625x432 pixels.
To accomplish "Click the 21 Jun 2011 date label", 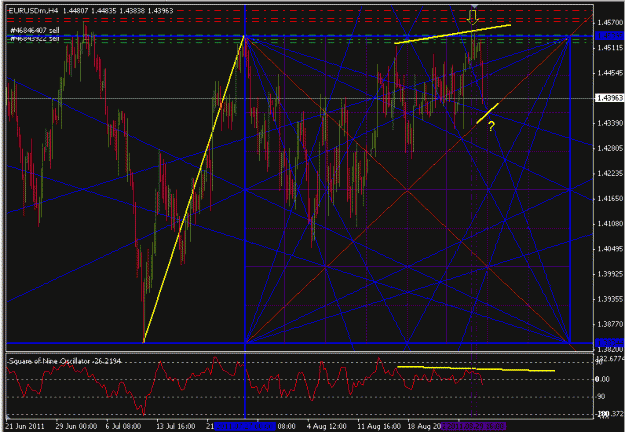I will pos(26,426).
